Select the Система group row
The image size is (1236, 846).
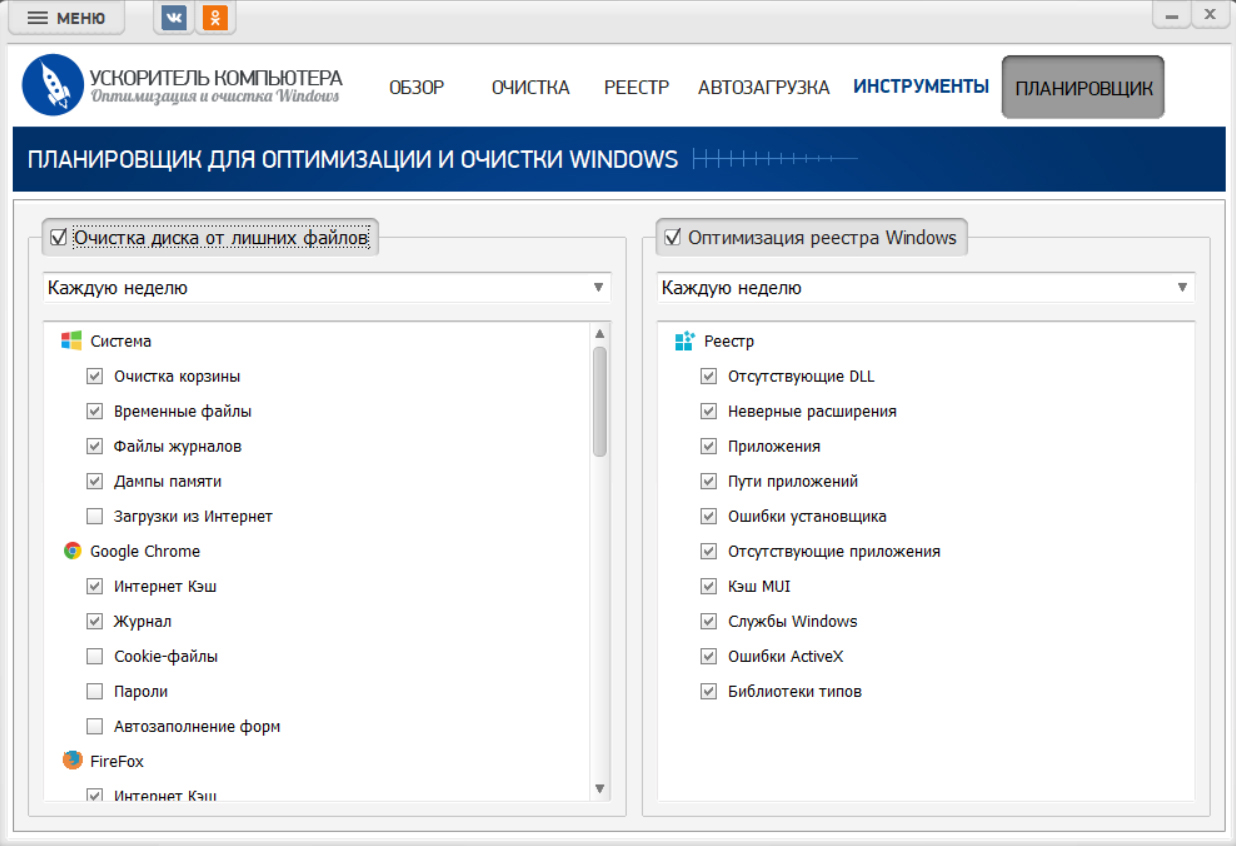(x=317, y=341)
